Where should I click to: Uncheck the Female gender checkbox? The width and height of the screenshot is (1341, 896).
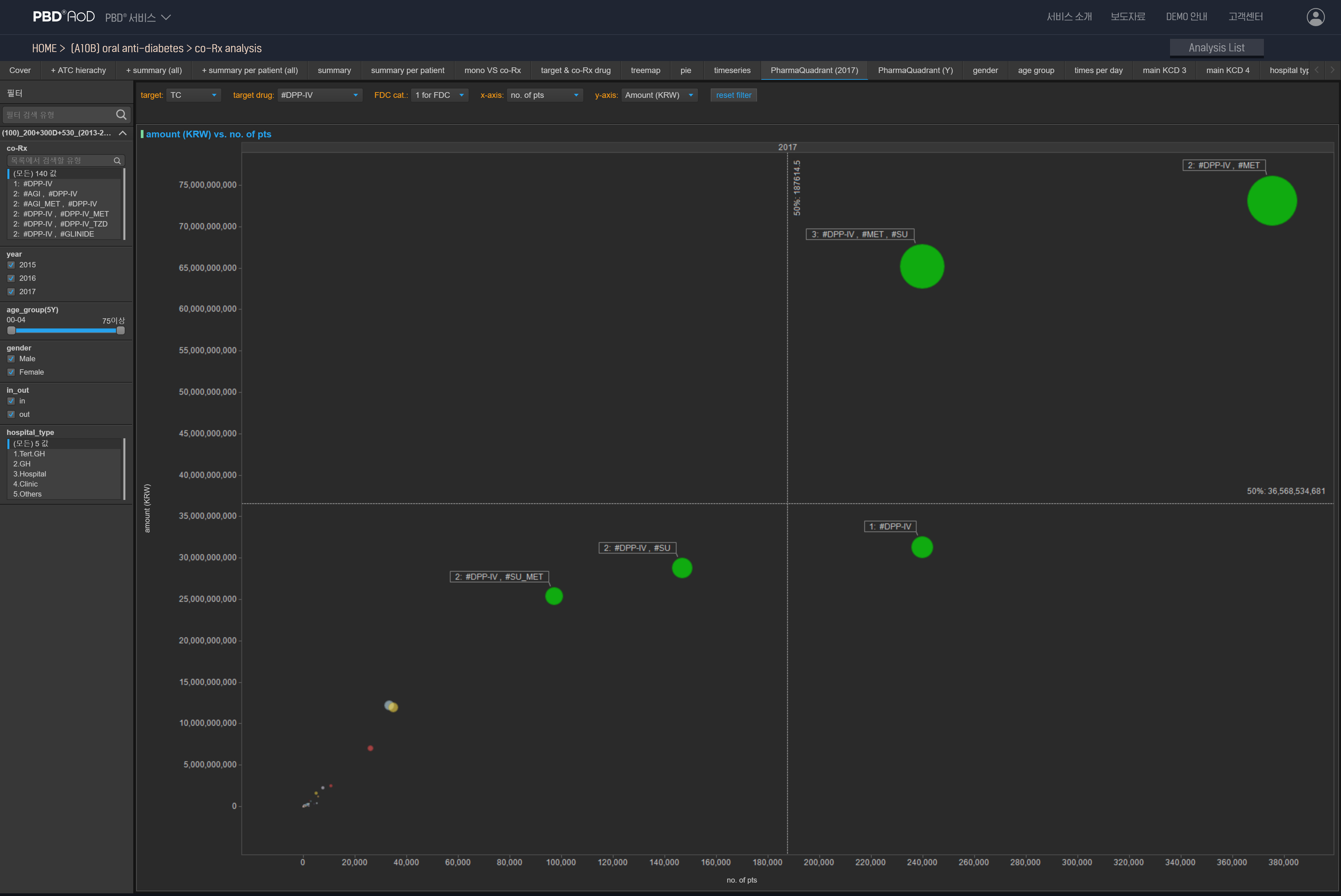point(11,372)
